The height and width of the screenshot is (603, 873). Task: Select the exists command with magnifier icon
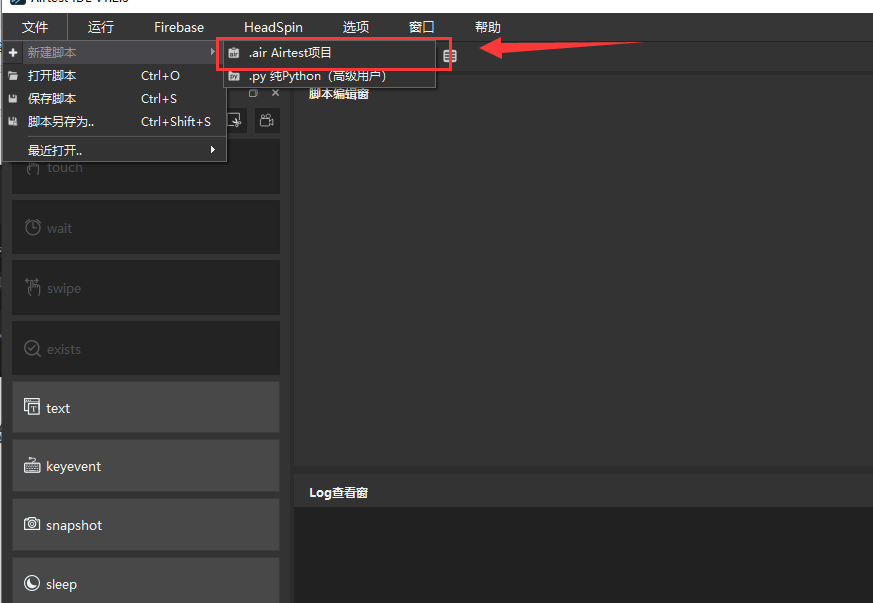click(x=146, y=348)
